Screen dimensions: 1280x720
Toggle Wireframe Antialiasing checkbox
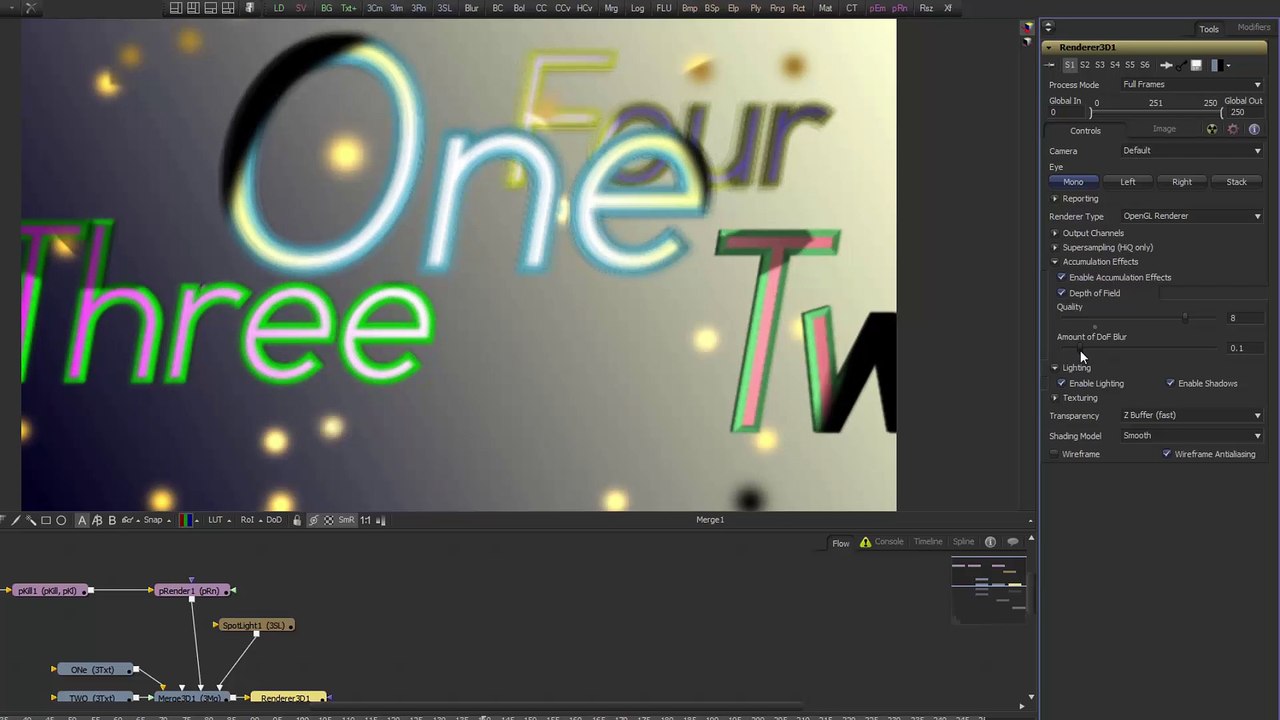(1167, 454)
